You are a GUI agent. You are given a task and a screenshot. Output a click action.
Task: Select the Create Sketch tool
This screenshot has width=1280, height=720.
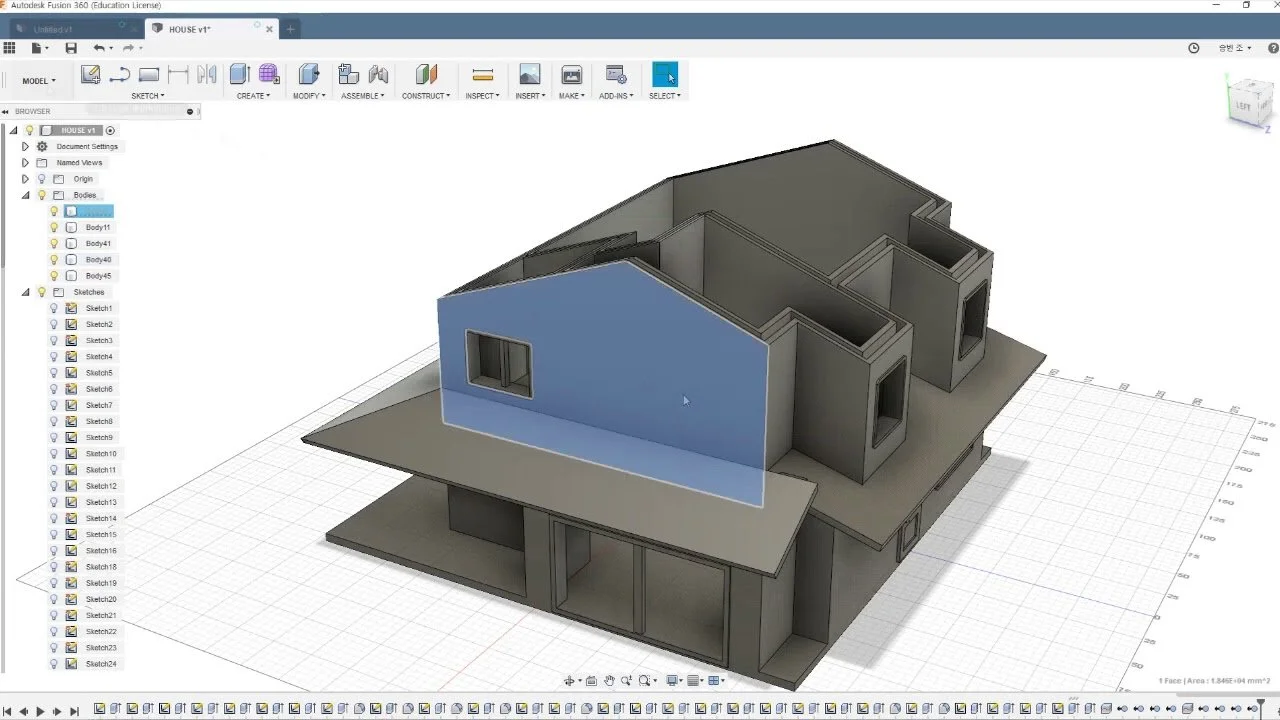(x=91, y=74)
